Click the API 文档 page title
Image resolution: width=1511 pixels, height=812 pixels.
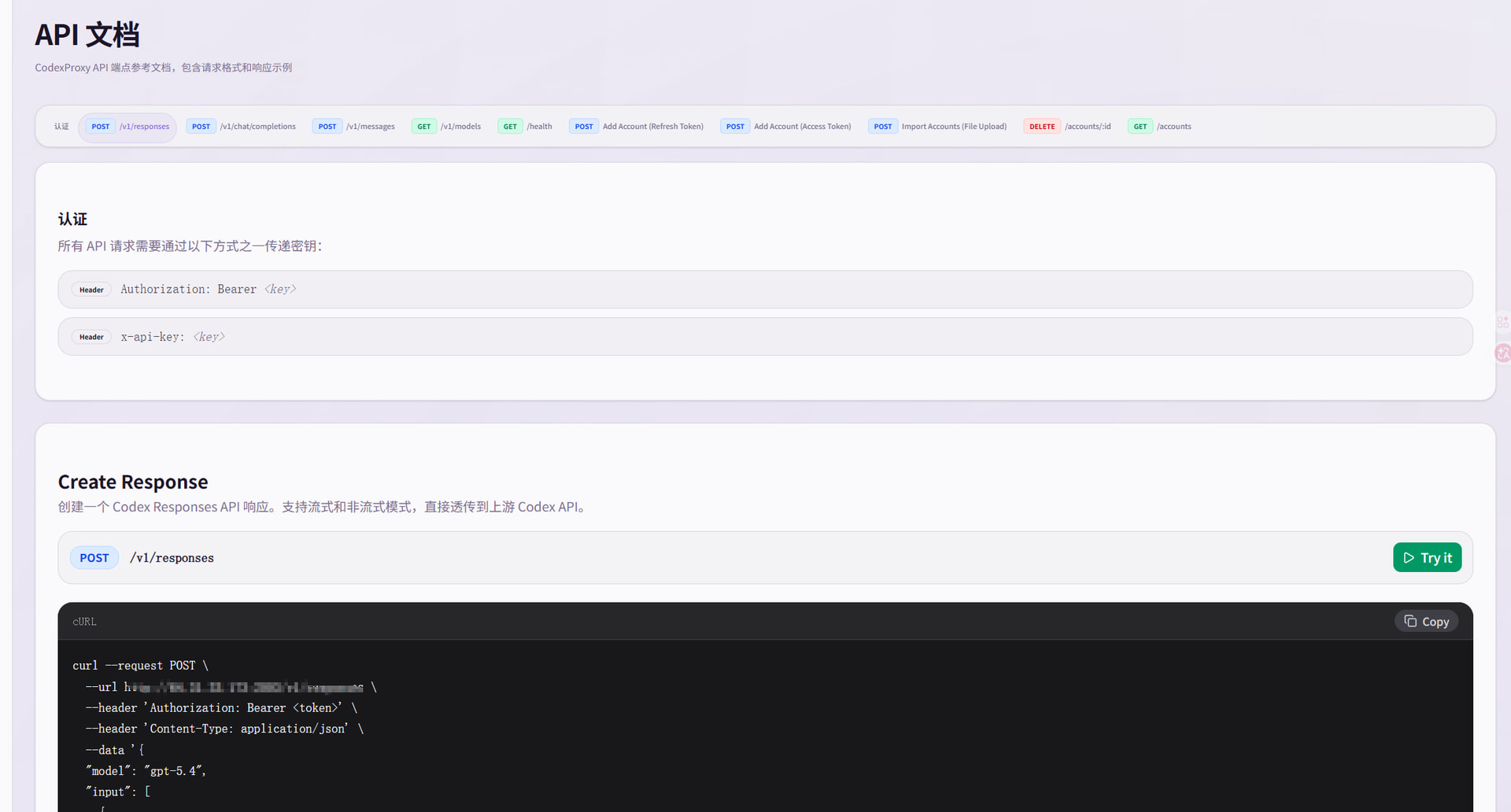87,35
